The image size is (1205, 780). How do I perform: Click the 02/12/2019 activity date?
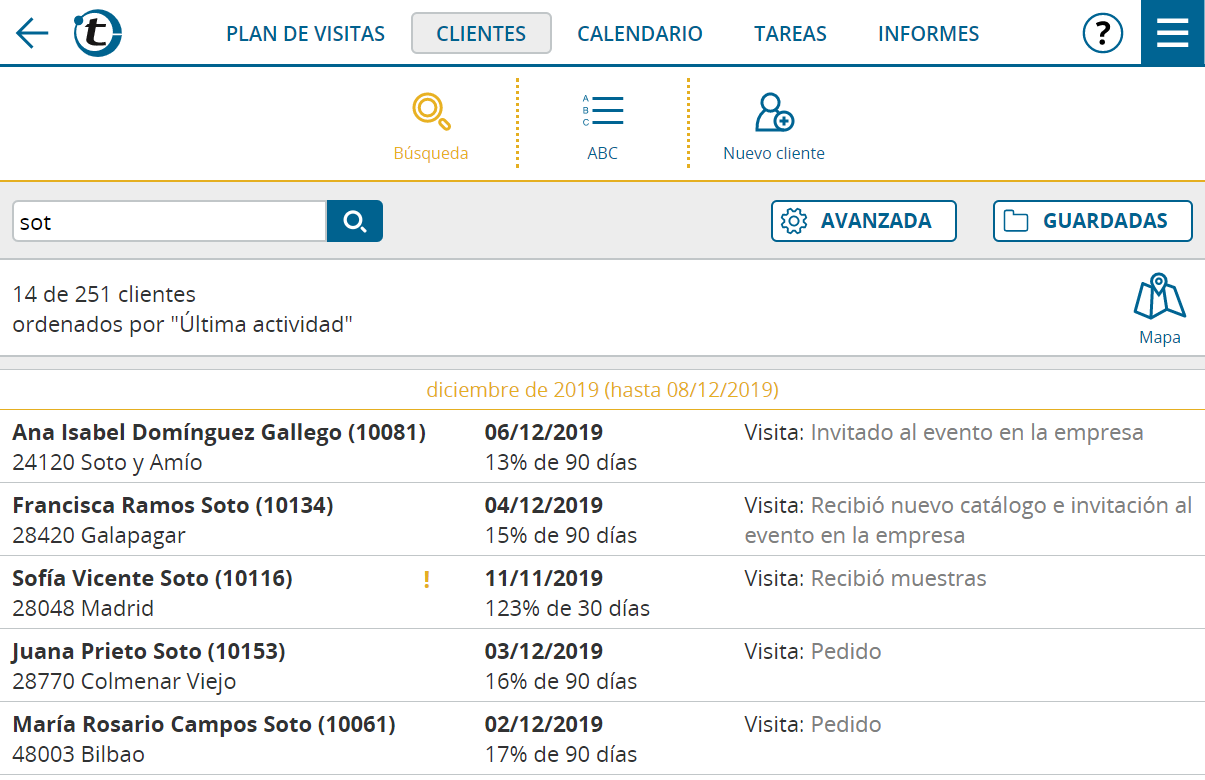click(x=544, y=725)
